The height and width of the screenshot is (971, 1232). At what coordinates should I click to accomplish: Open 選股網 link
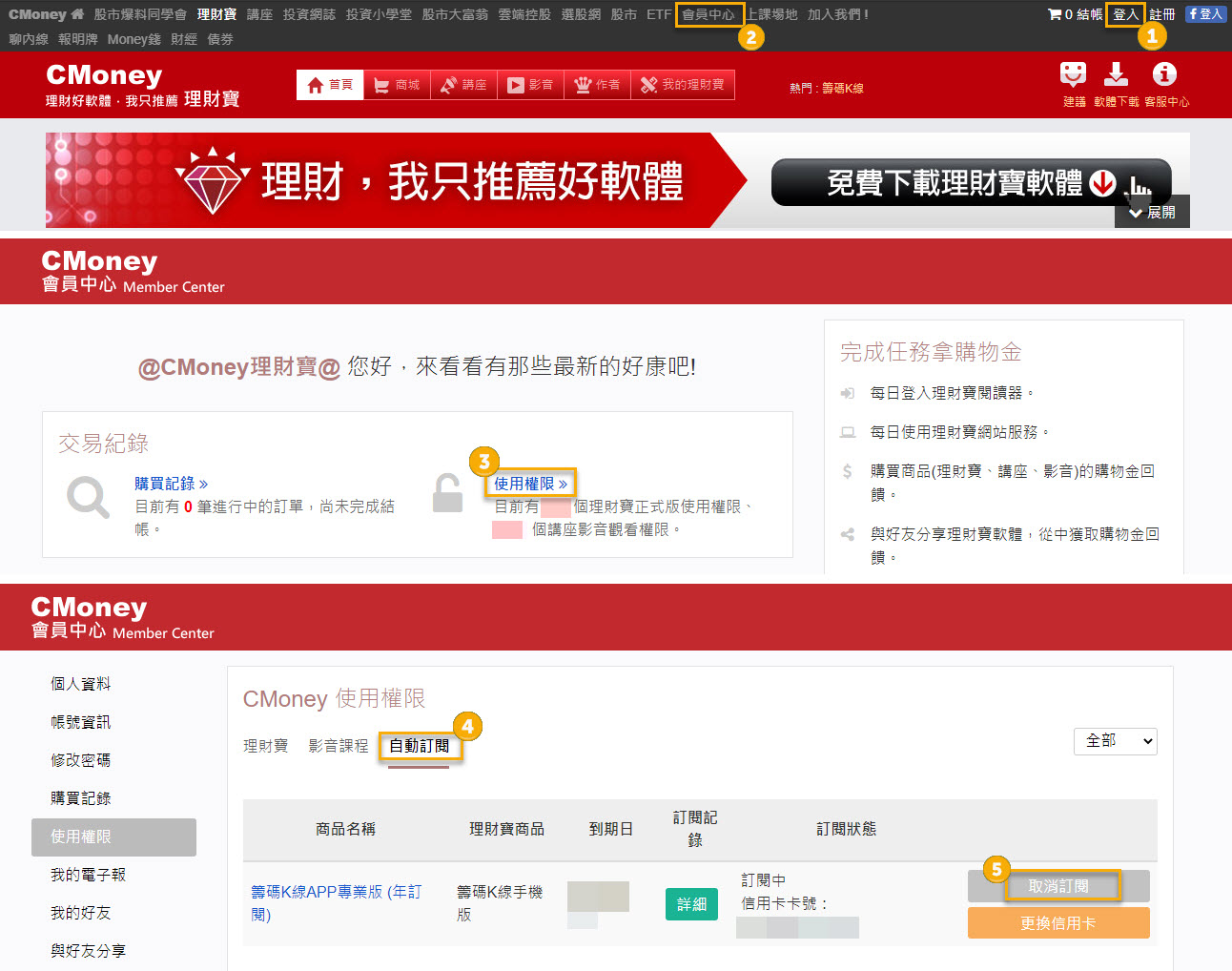point(581,14)
